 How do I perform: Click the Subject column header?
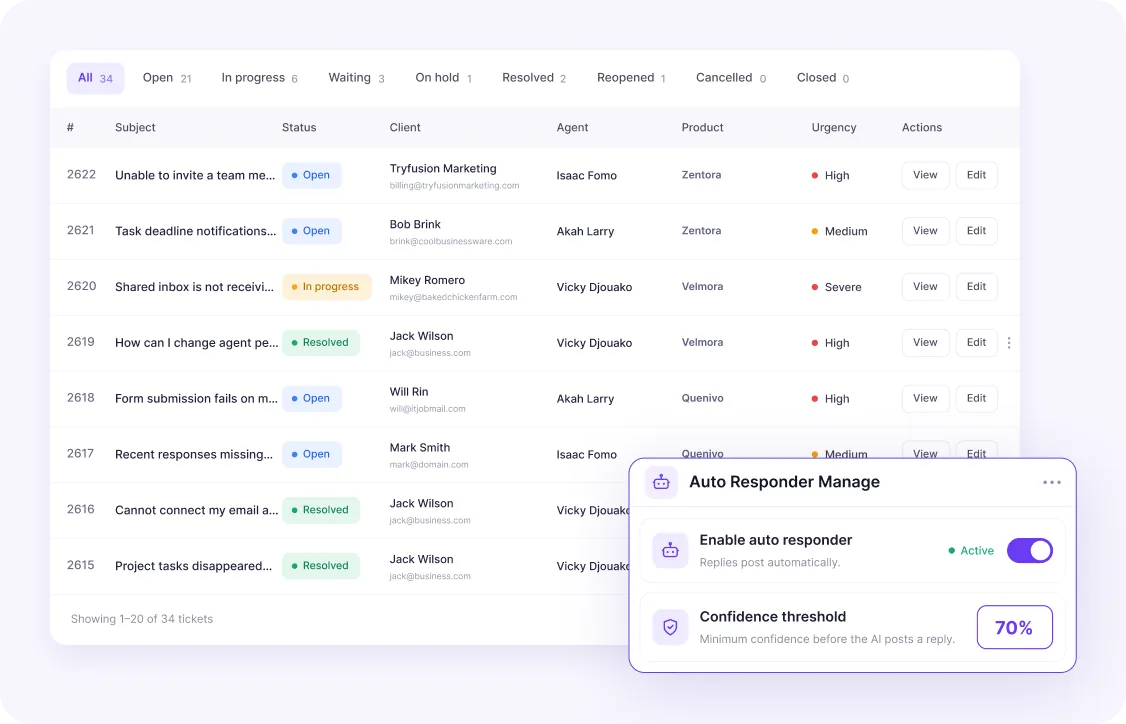point(135,128)
